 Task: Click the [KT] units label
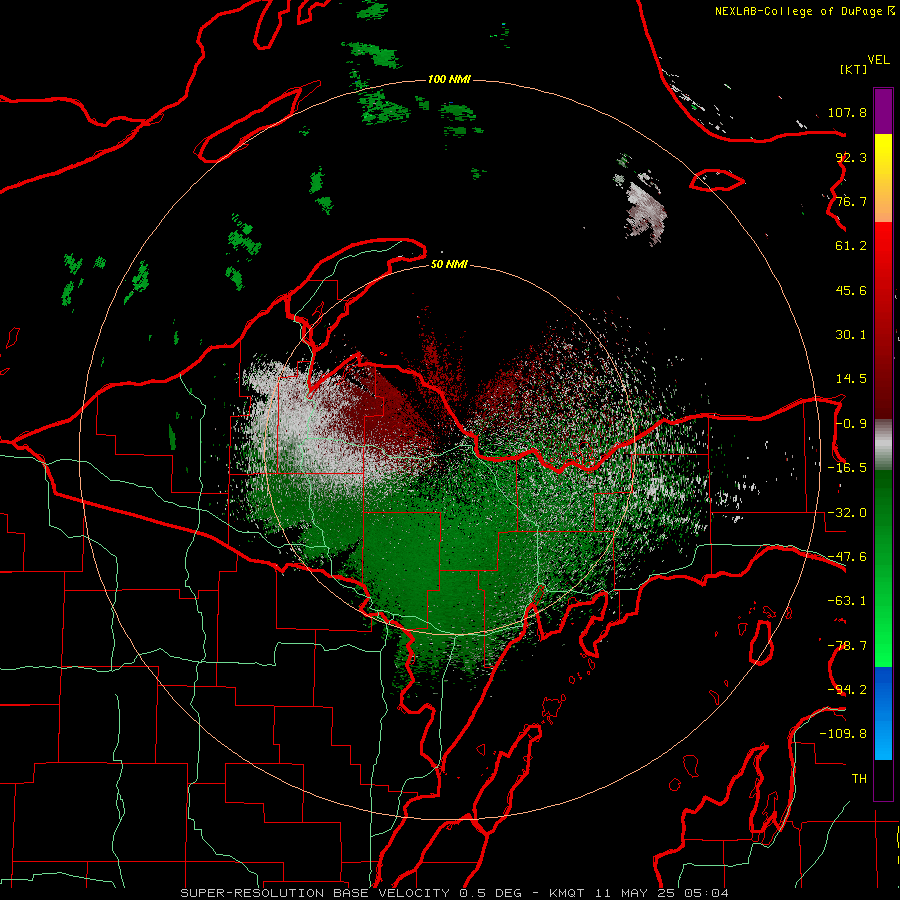tap(854, 69)
